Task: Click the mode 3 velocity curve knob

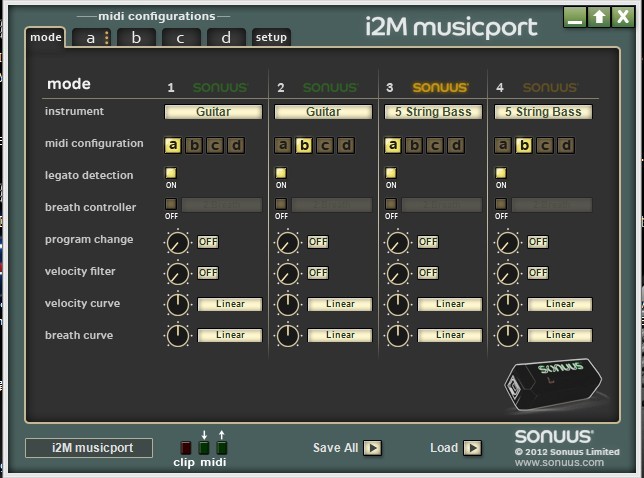Action: point(398,305)
